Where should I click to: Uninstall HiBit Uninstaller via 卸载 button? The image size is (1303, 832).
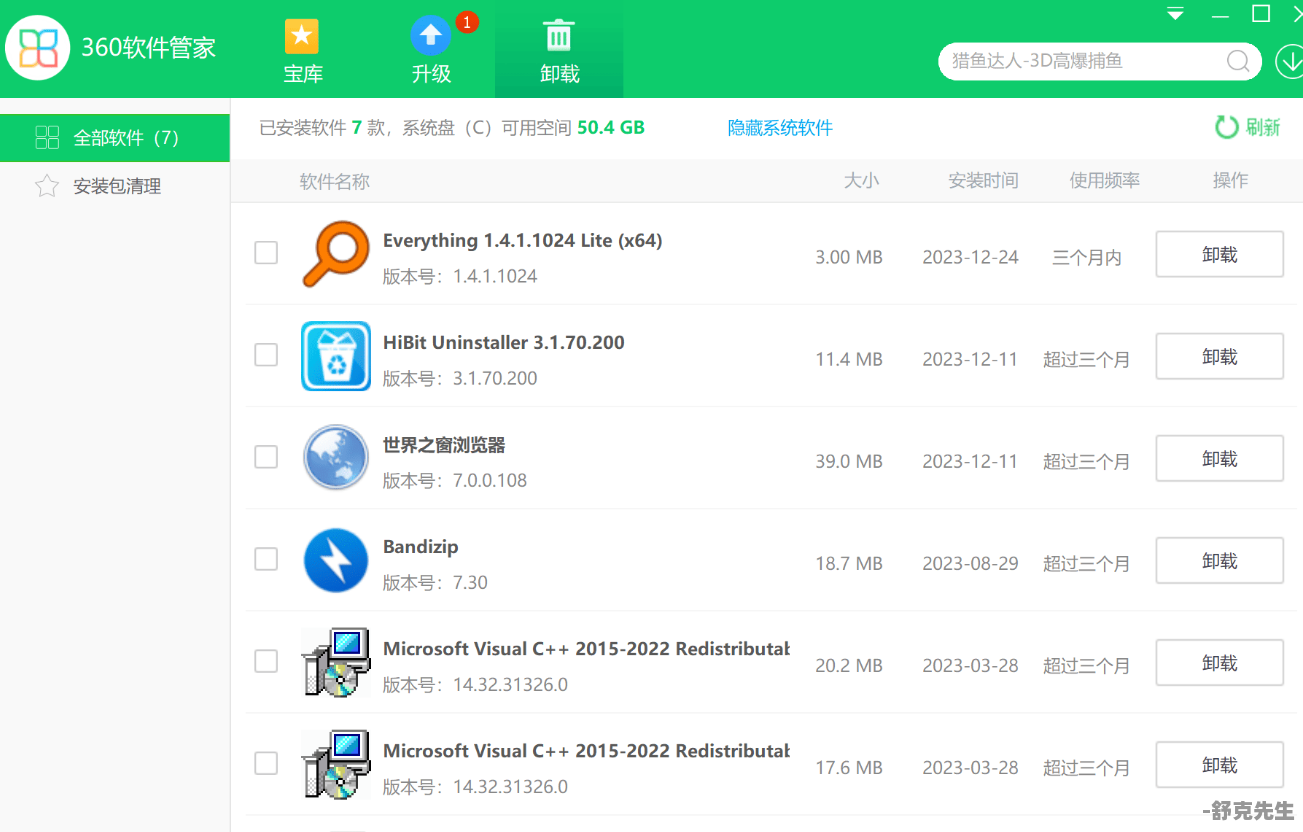(x=1219, y=357)
